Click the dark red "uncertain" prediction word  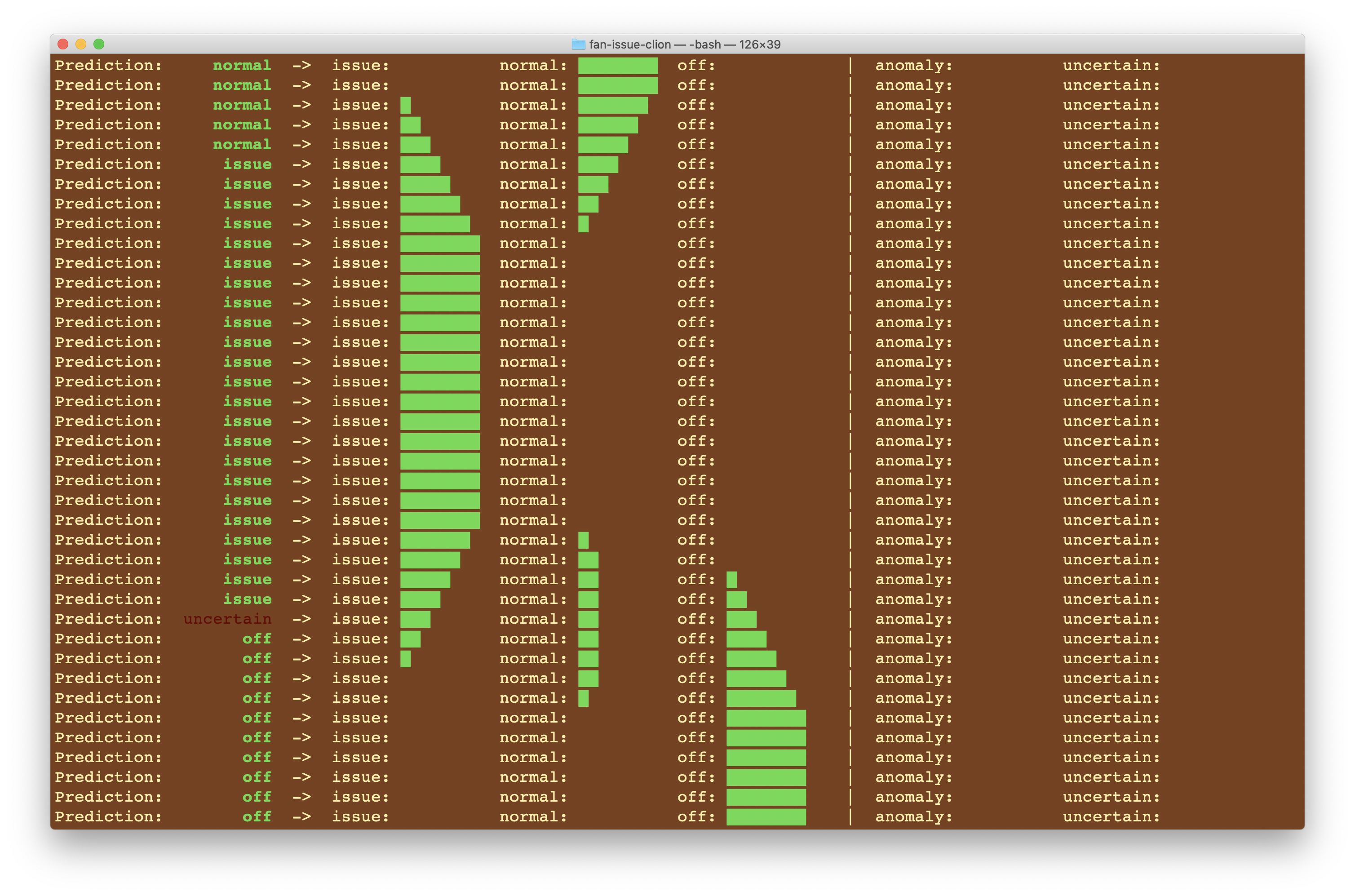tap(227, 619)
